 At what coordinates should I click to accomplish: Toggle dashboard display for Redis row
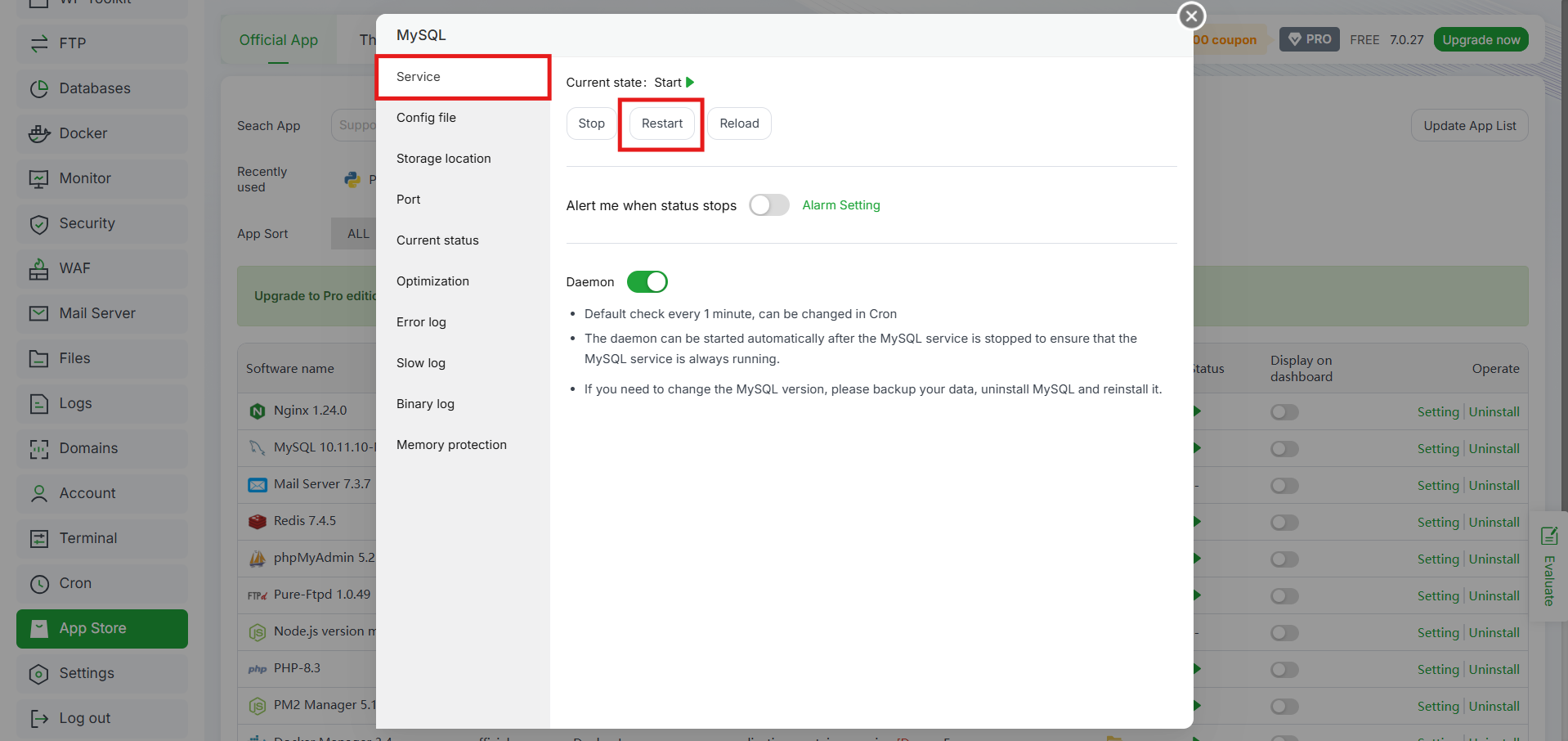[x=1284, y=523]
